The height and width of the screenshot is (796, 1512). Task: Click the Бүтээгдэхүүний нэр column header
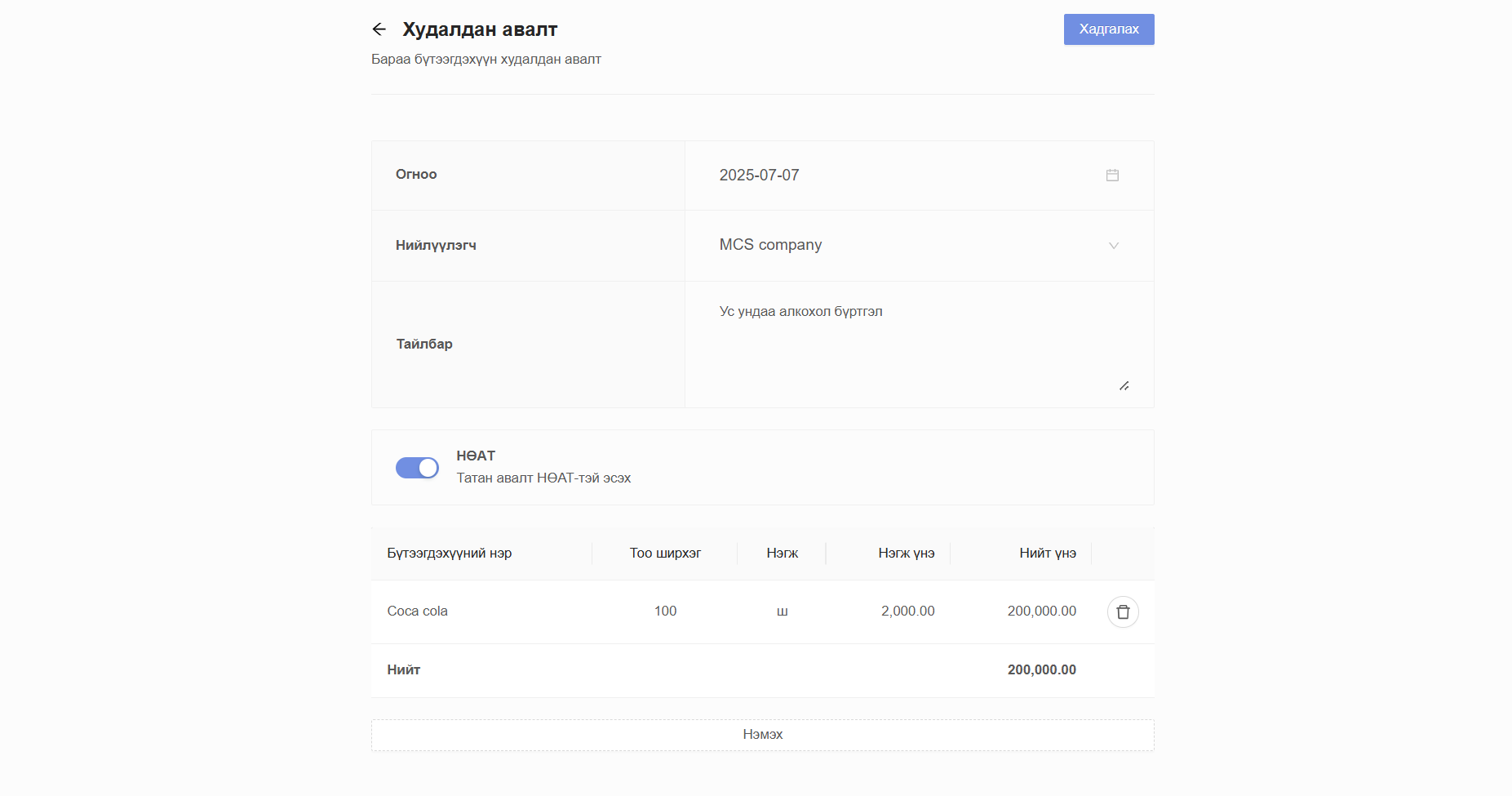pos(450,554)
